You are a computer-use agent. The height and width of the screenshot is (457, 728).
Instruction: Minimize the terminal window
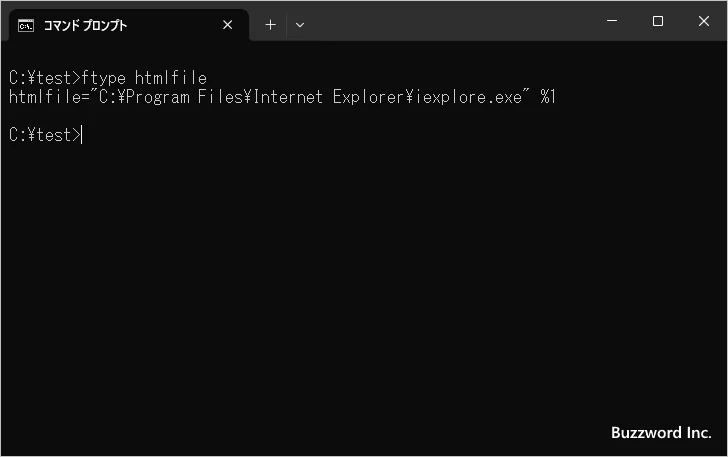click(612, 21)
